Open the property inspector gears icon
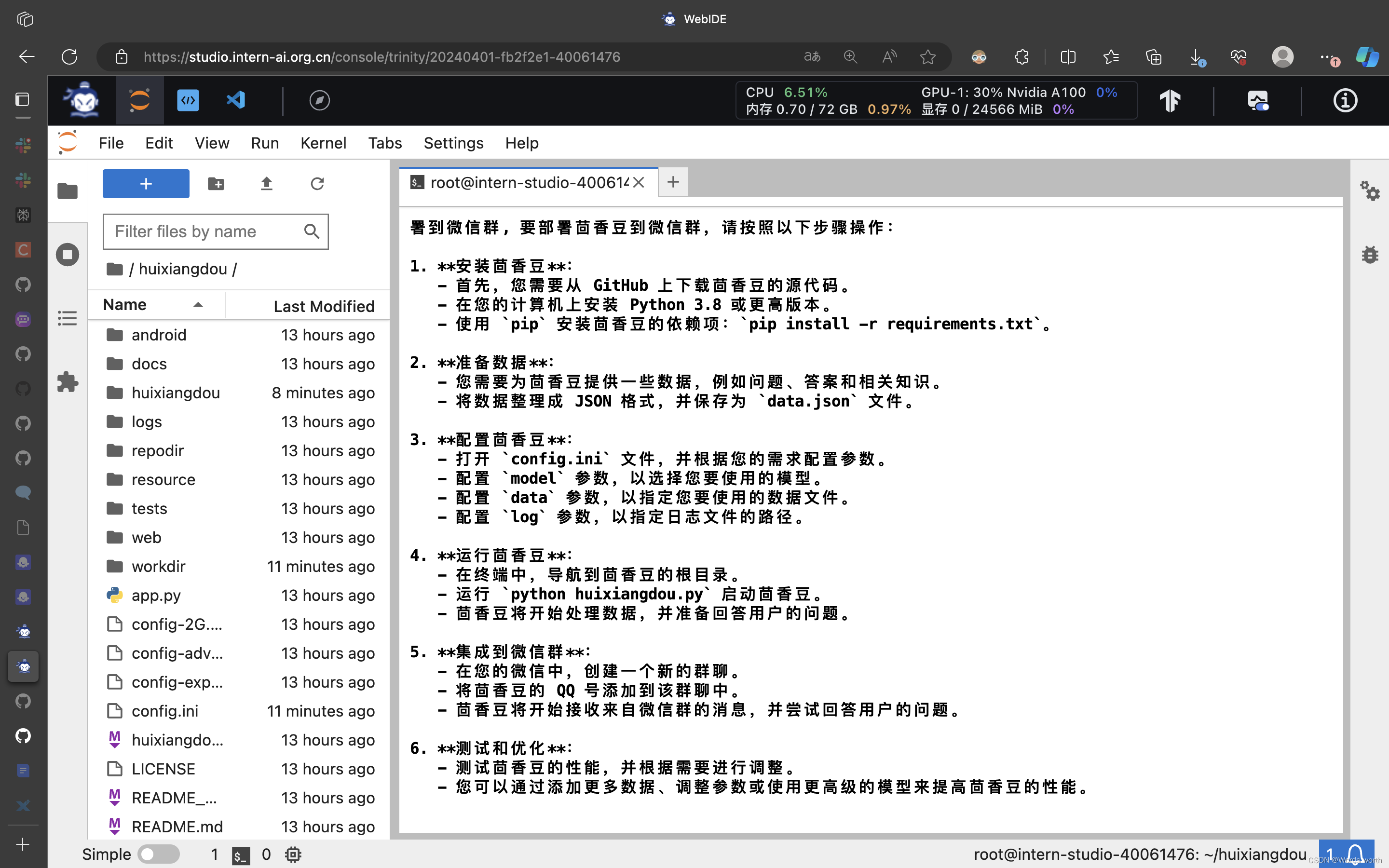 click(x=1370, y=190)
